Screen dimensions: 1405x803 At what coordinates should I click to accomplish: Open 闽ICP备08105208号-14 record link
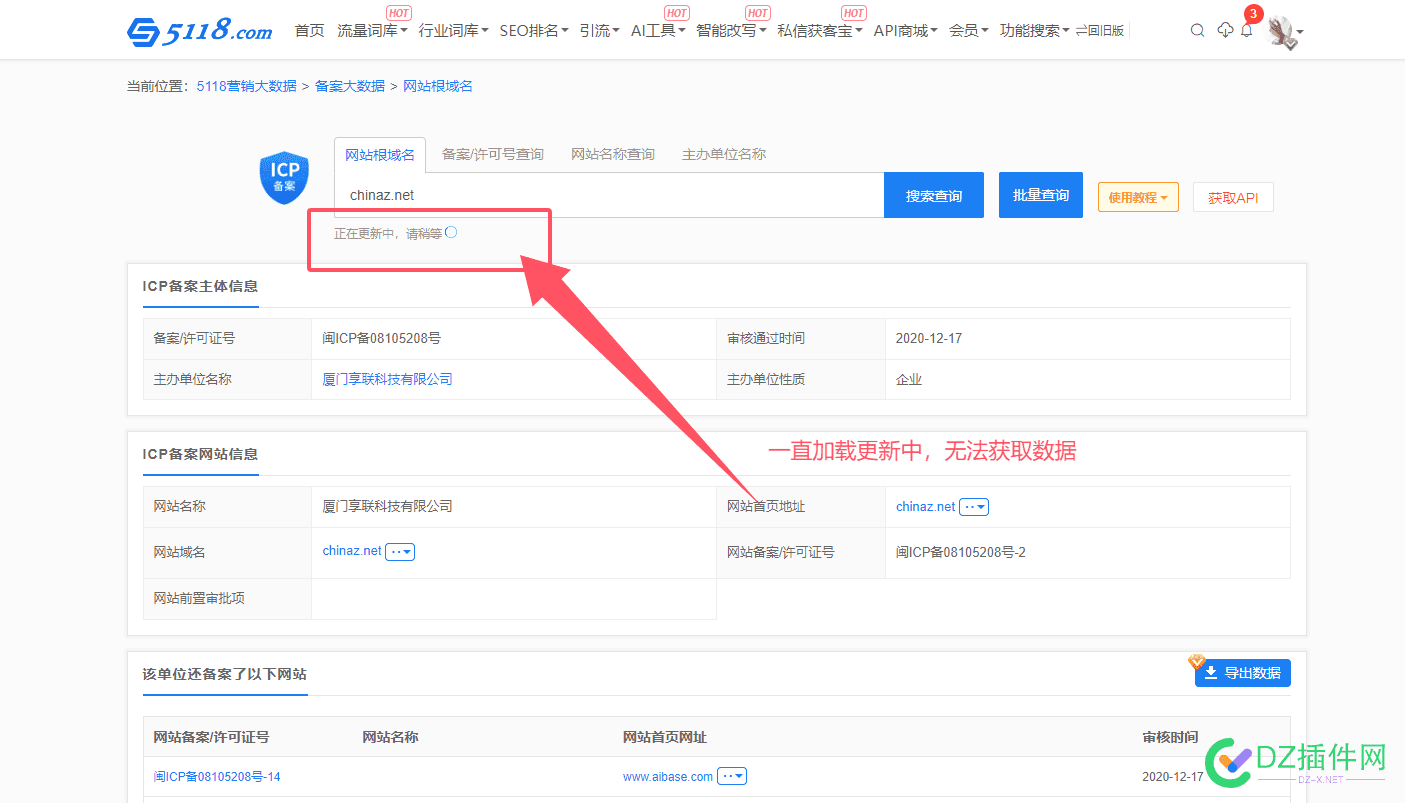[217, 776]
